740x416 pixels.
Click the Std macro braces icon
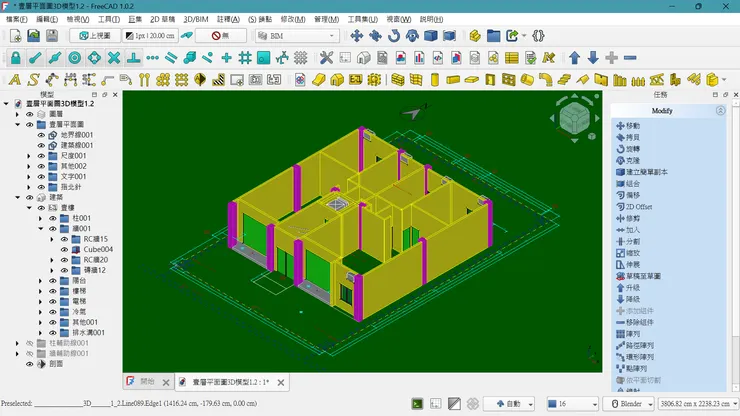[538, 36]
